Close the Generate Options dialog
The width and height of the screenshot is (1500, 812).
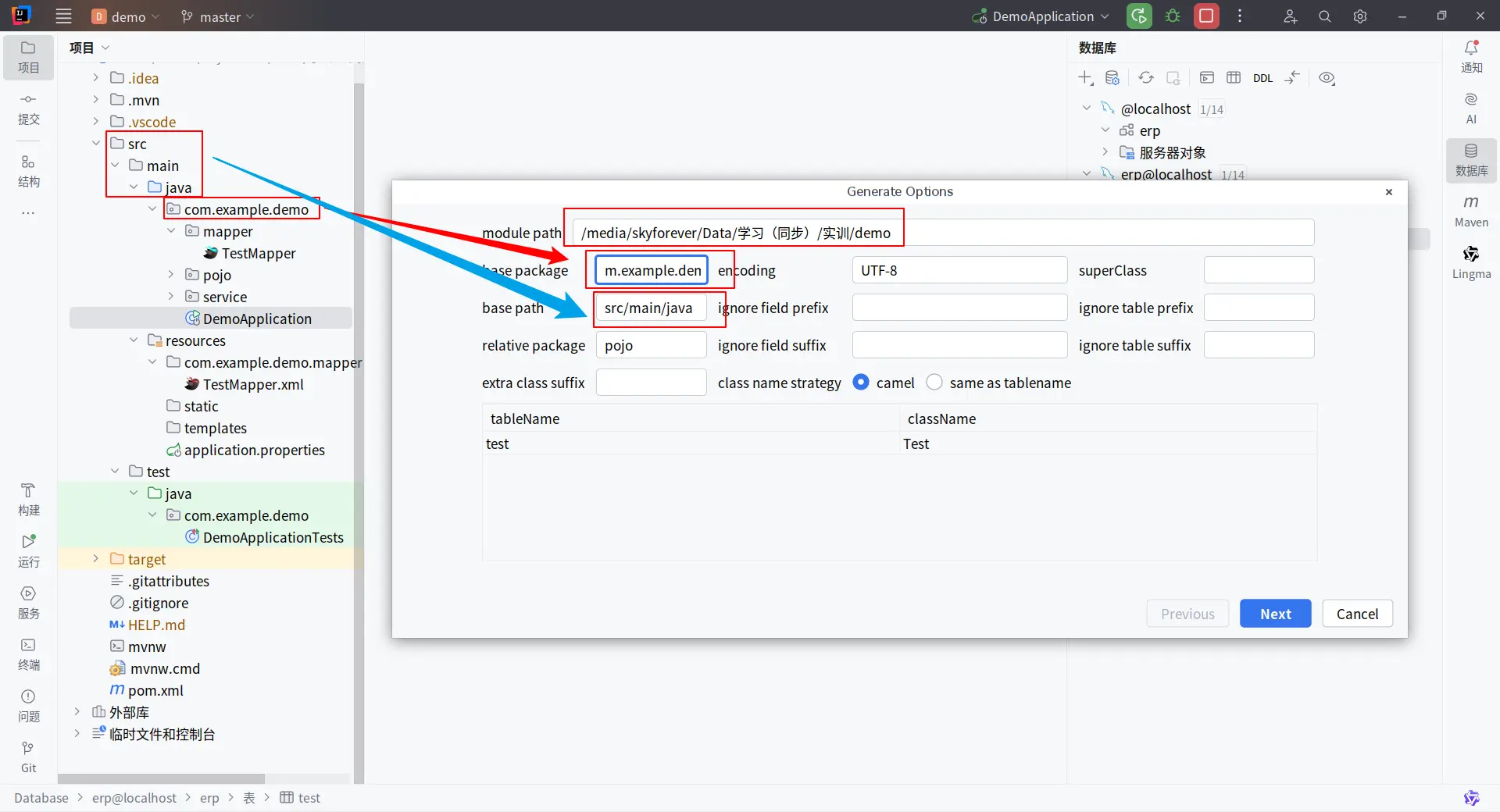1388,192
